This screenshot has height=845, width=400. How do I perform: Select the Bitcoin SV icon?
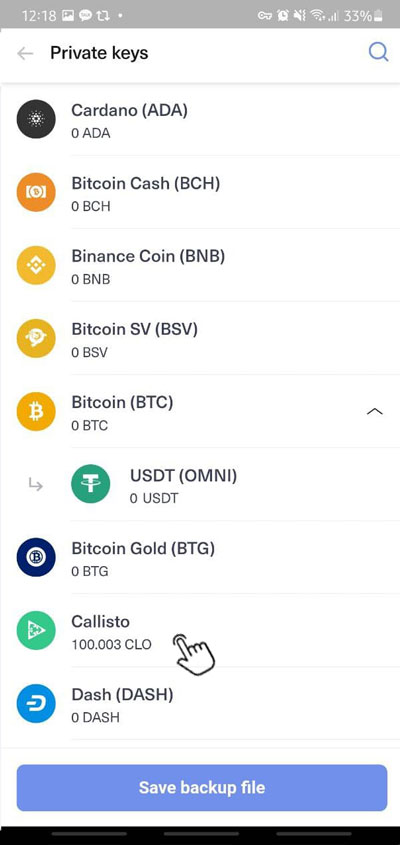pyautogui.click(x=36, y=338)
